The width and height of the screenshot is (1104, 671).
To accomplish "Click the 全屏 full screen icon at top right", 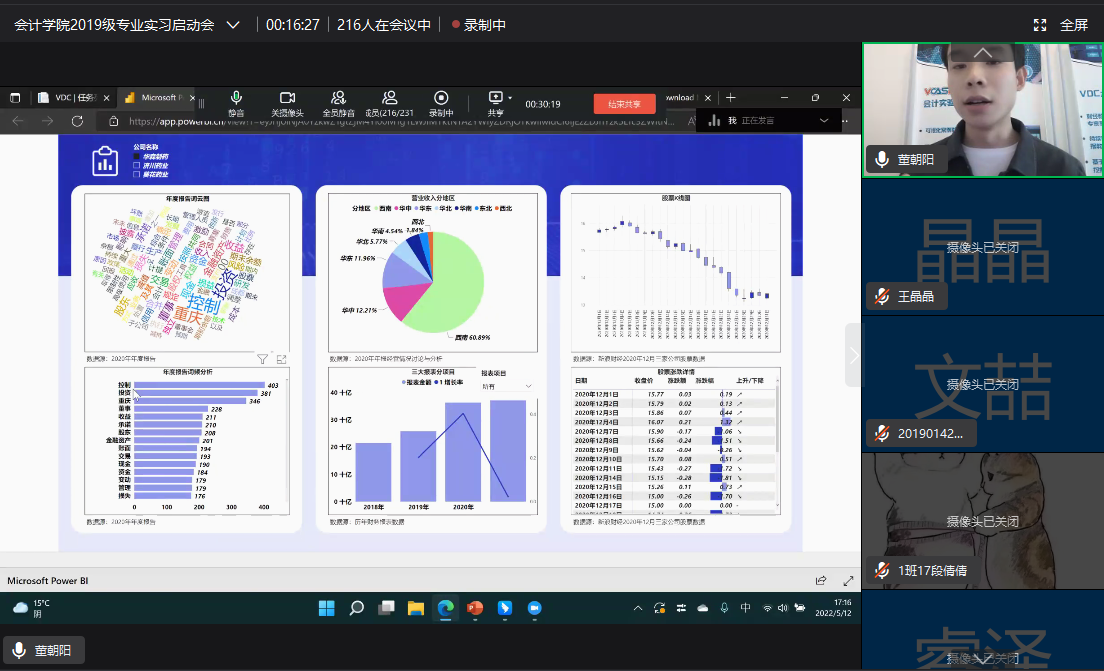I will click(1040, 25).
